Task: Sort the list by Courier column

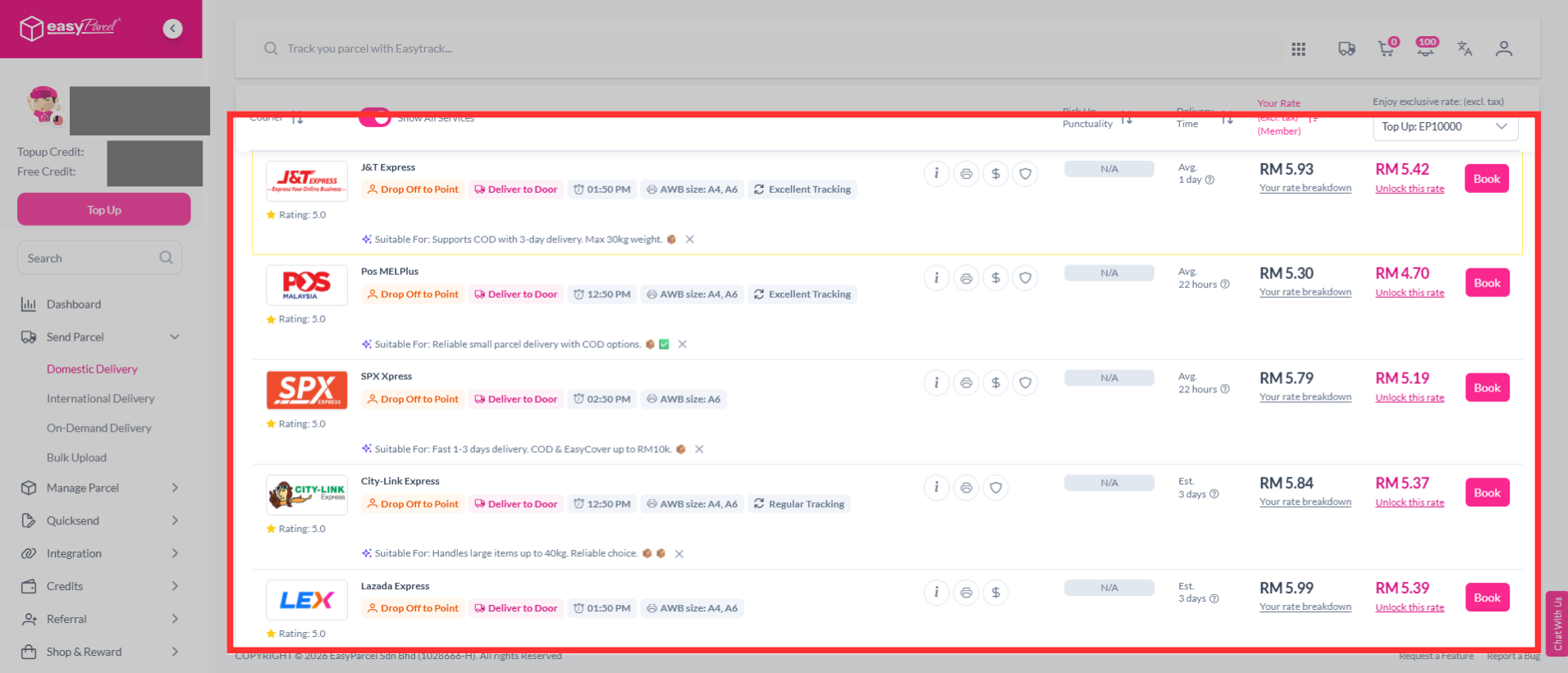Action: 297,118
